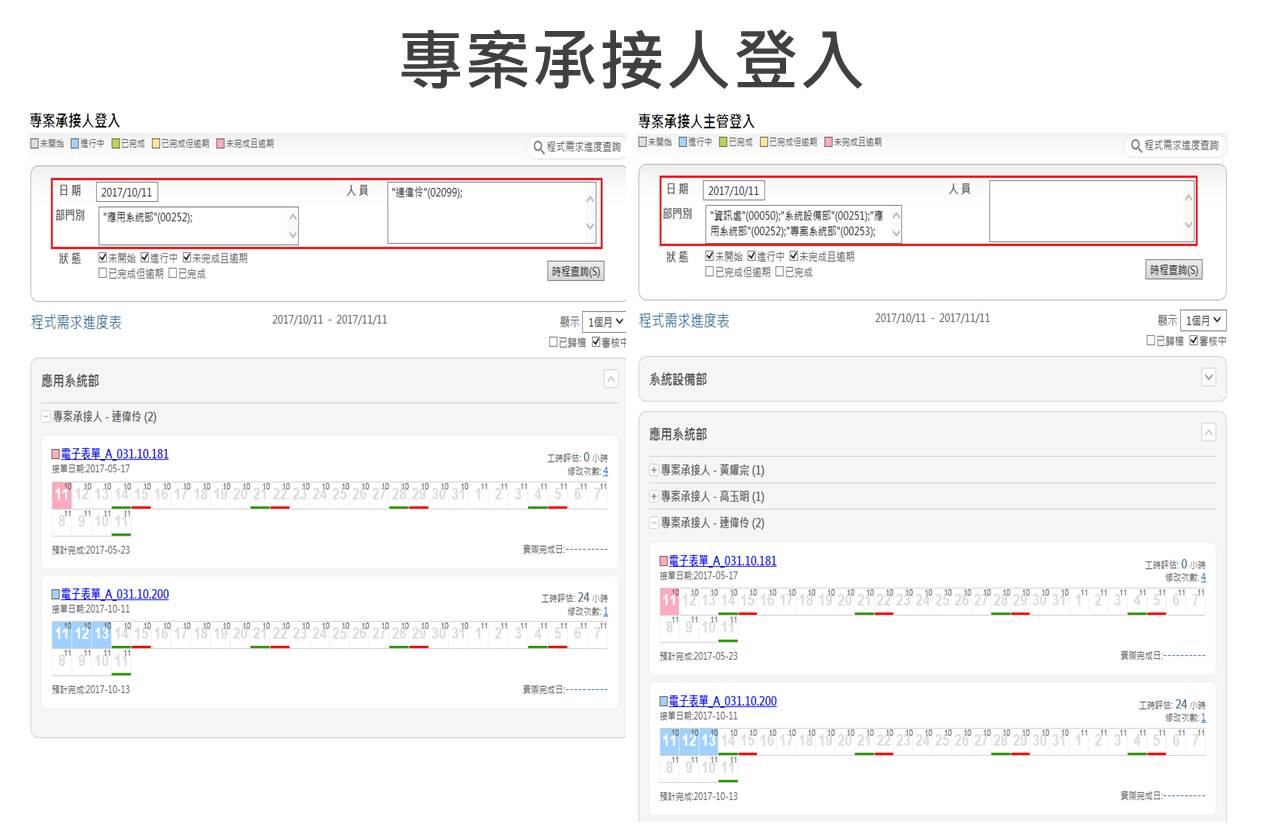This screenshot has width=1264, height=824.
Task: Click the 日期 date field in left panel
Action: (x=127, y=192)
